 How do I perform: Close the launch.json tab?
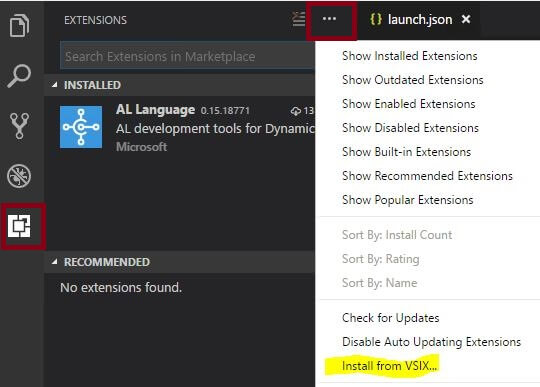tap(466, 19)
